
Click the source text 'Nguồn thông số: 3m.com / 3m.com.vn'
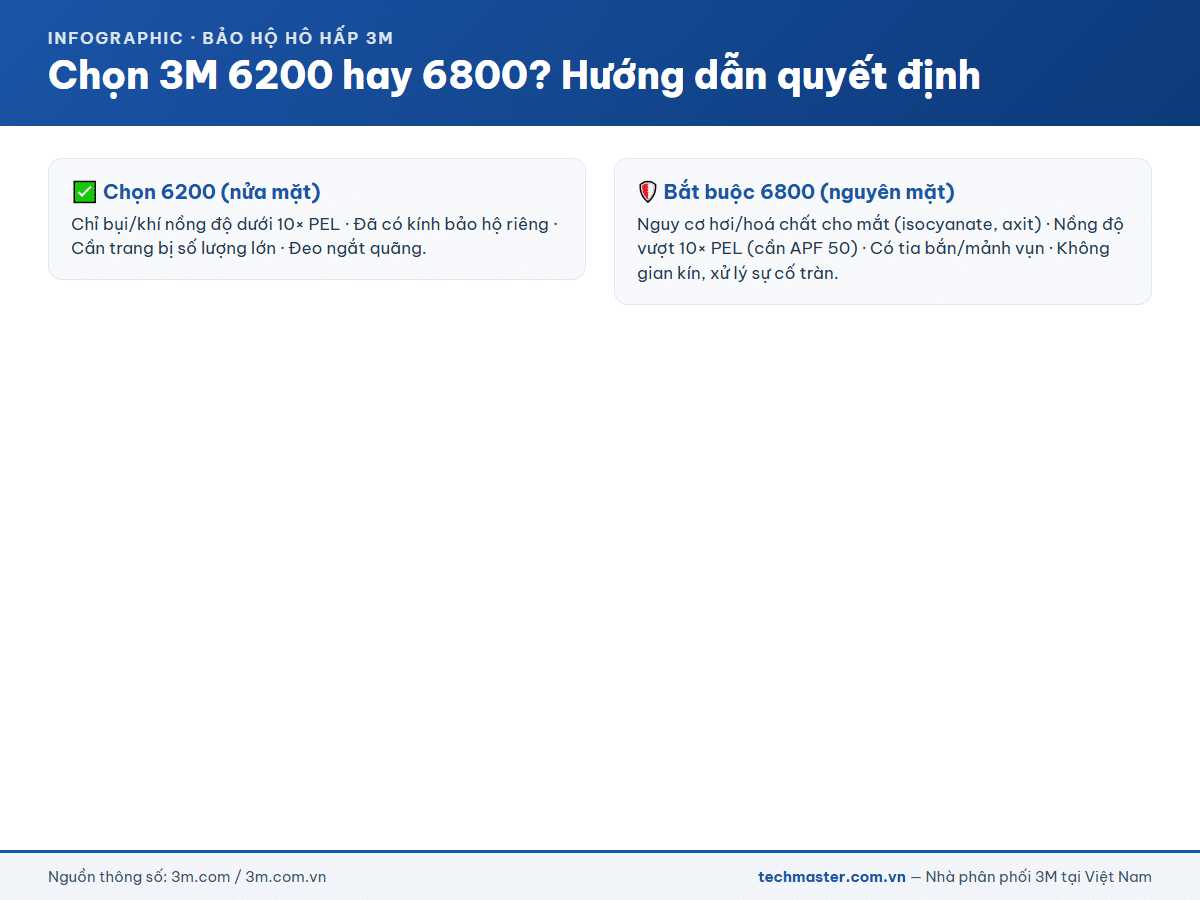point(187,877)
